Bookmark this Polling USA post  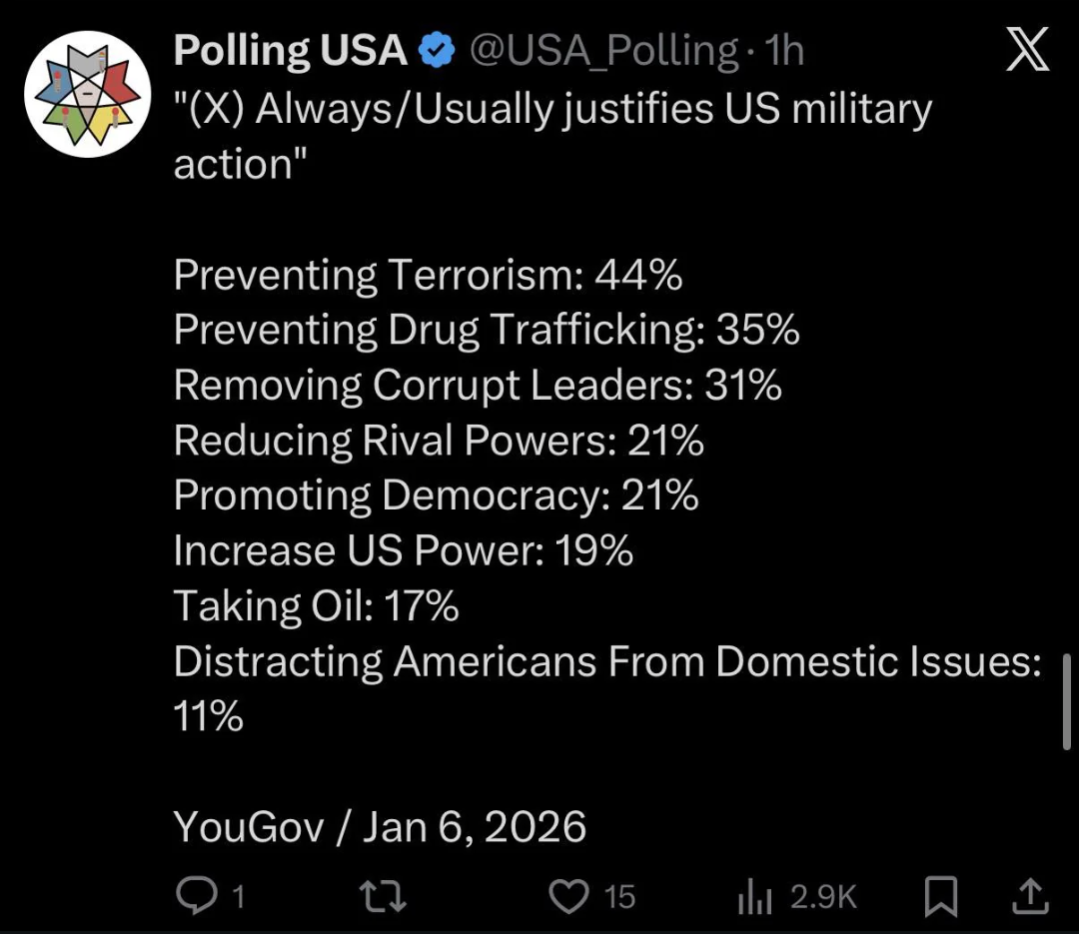click(x=941, y=895)
